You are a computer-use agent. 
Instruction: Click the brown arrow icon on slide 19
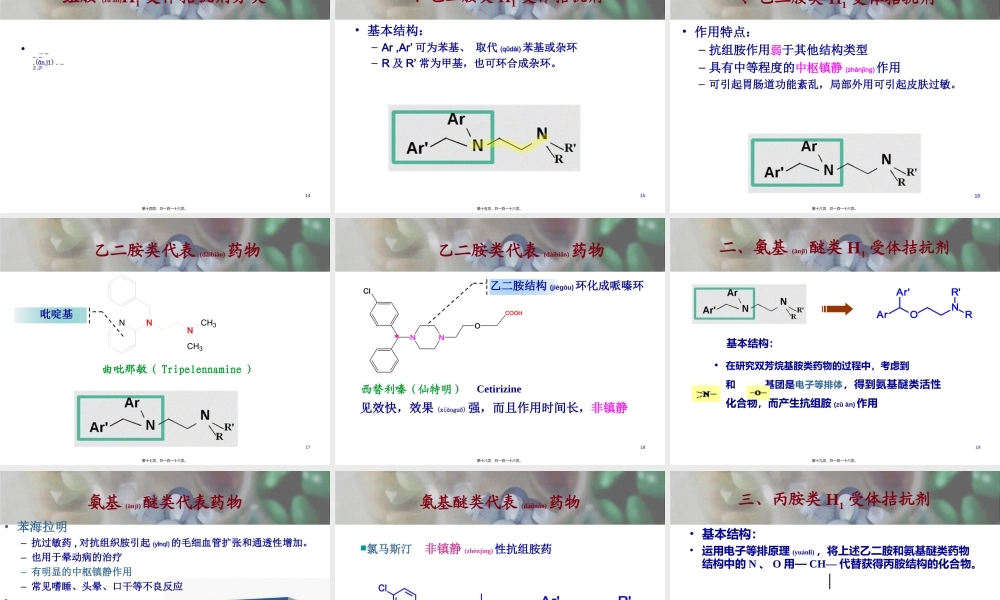(x=837, y=308)
